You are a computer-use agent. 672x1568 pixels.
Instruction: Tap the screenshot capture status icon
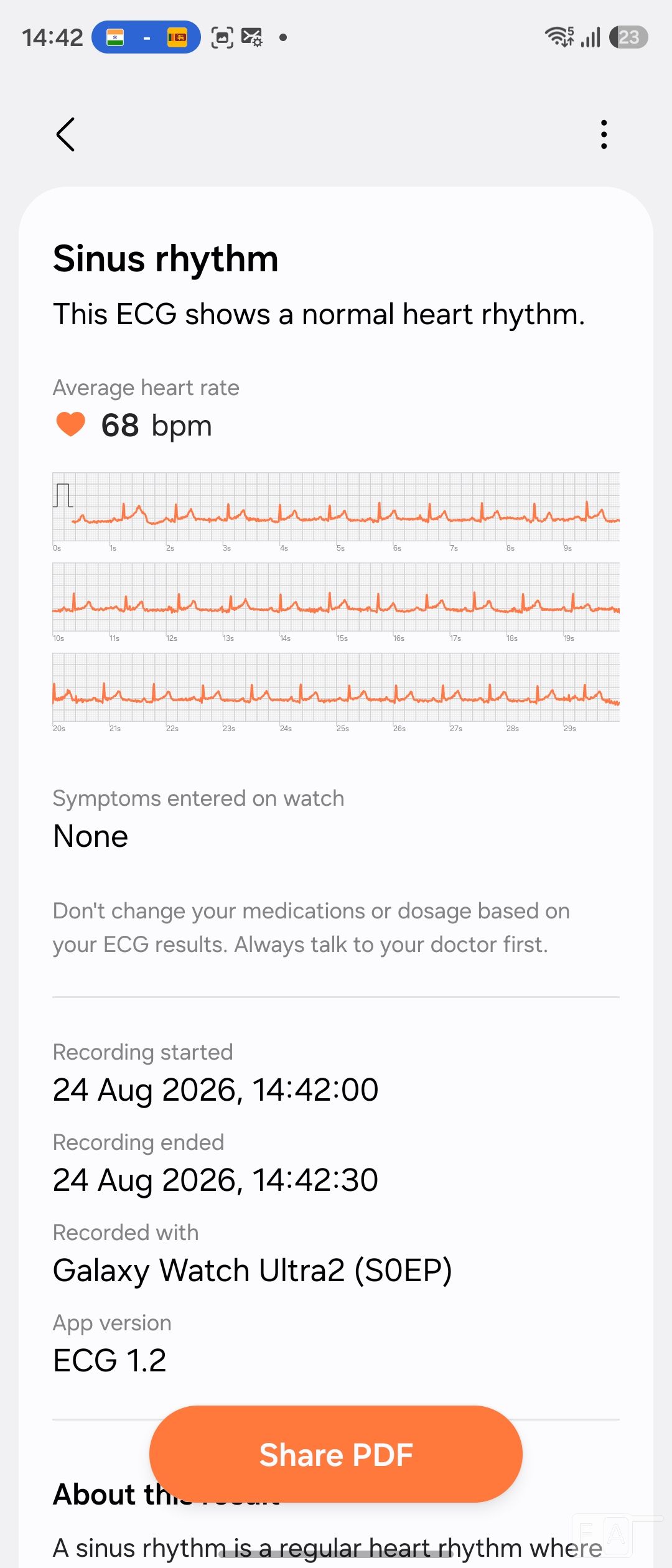click(222, 37)
